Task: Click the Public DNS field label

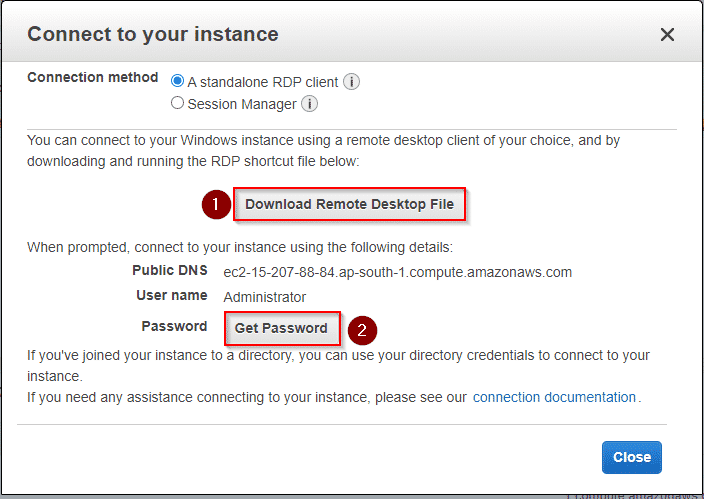Action: click(170, 270)
